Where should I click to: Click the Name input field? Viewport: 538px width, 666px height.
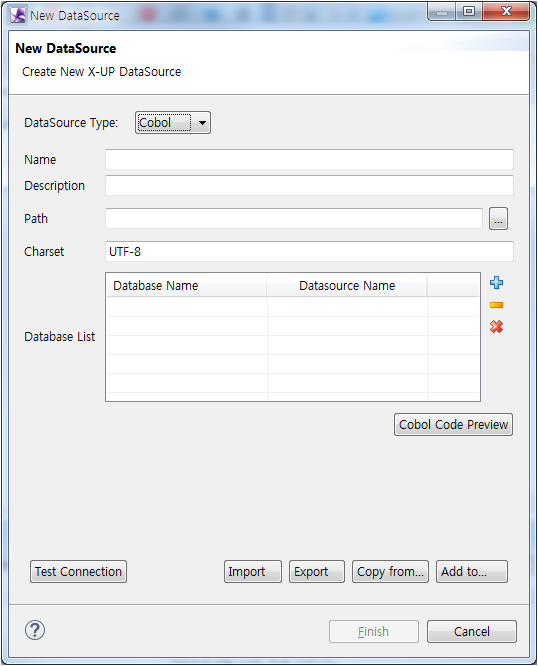point(309,160)
